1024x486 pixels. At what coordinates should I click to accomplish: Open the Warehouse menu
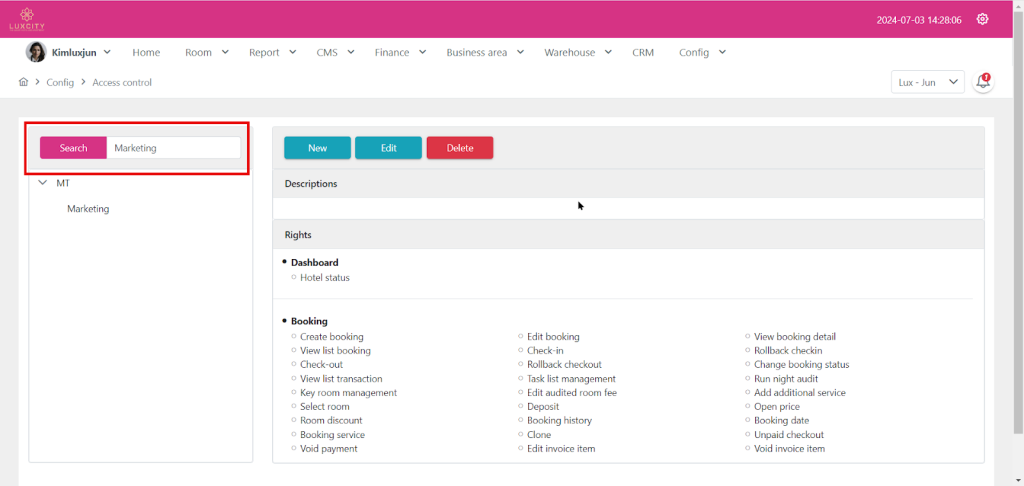coord(577,52)
